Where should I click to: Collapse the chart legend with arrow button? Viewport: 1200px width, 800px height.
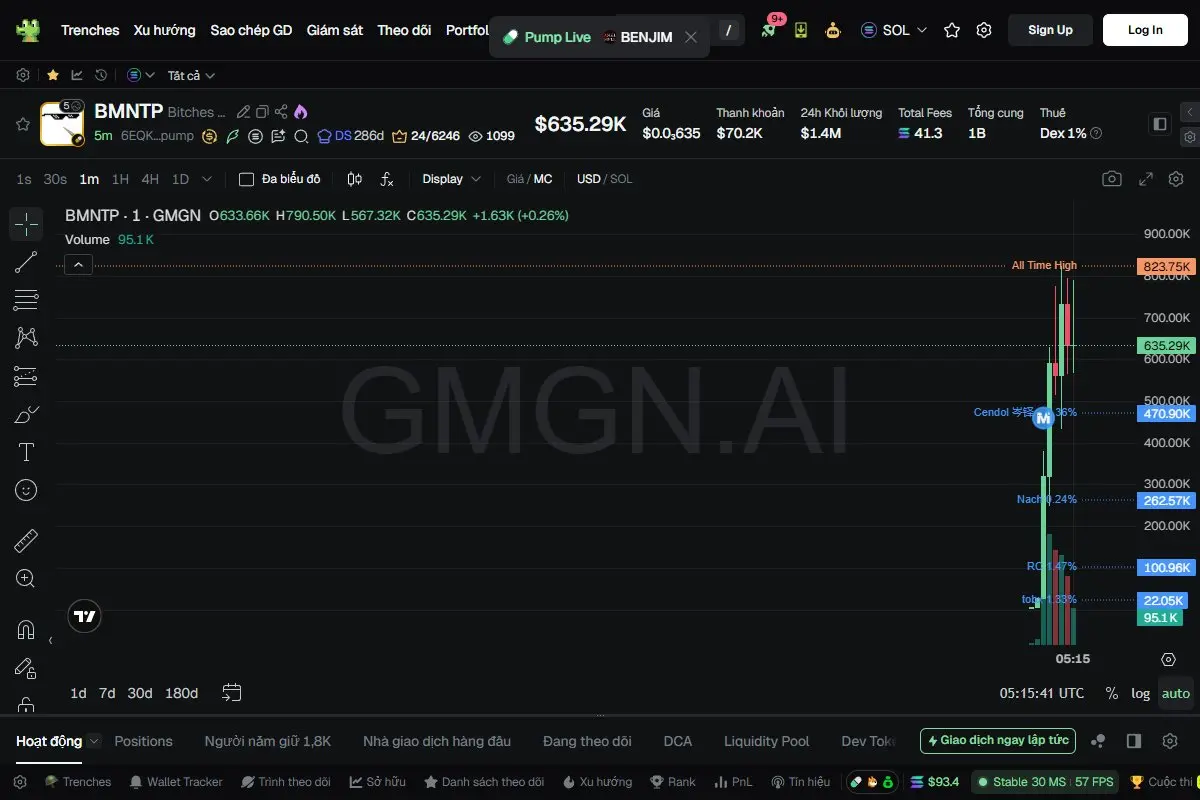[79, 265]
